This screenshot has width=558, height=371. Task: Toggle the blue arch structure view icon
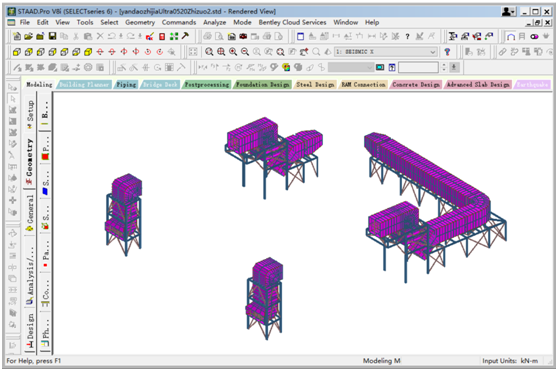(x=511, y=36)
